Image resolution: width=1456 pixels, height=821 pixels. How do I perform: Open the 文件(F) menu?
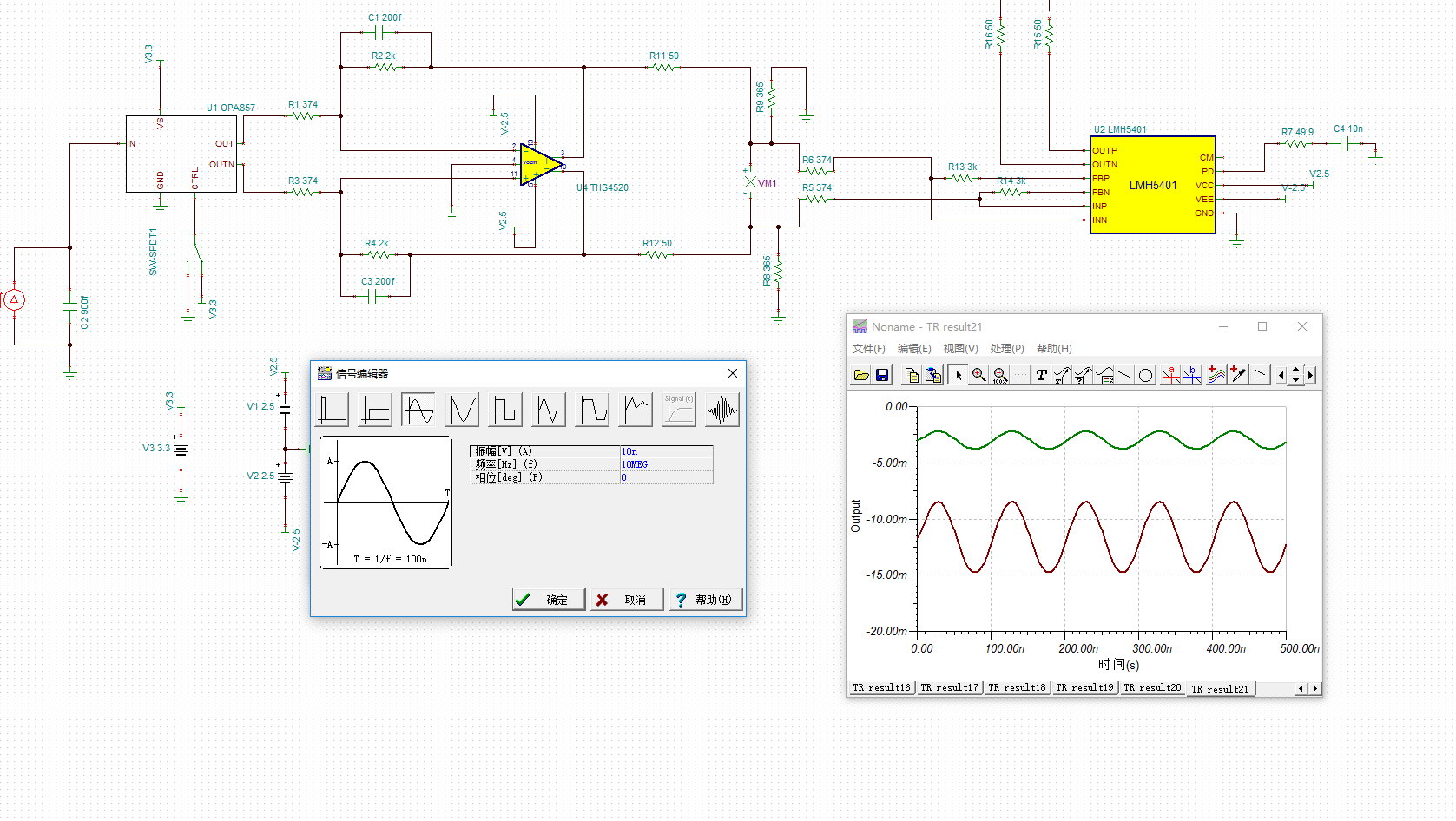[x=868, y=349]
